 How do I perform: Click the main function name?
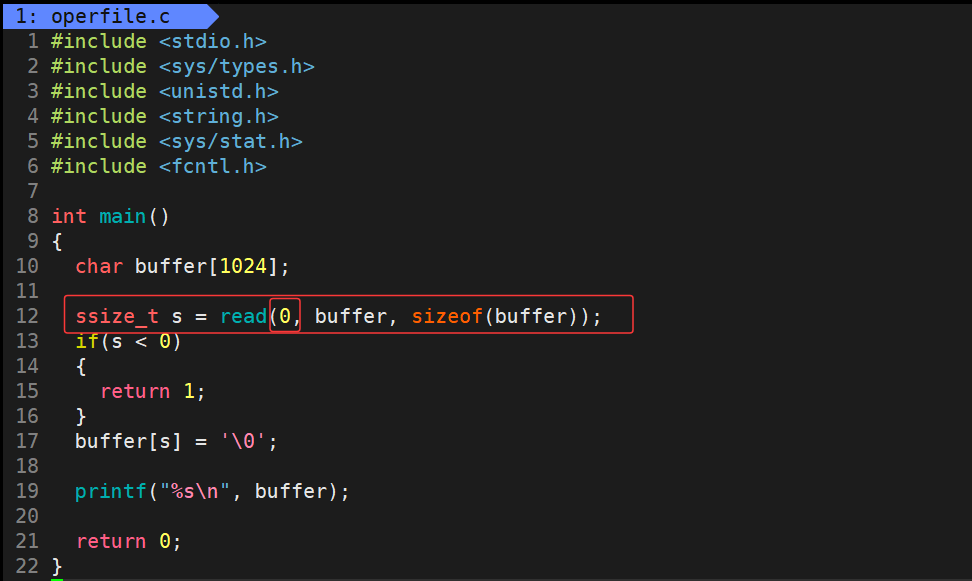point(122,216)
